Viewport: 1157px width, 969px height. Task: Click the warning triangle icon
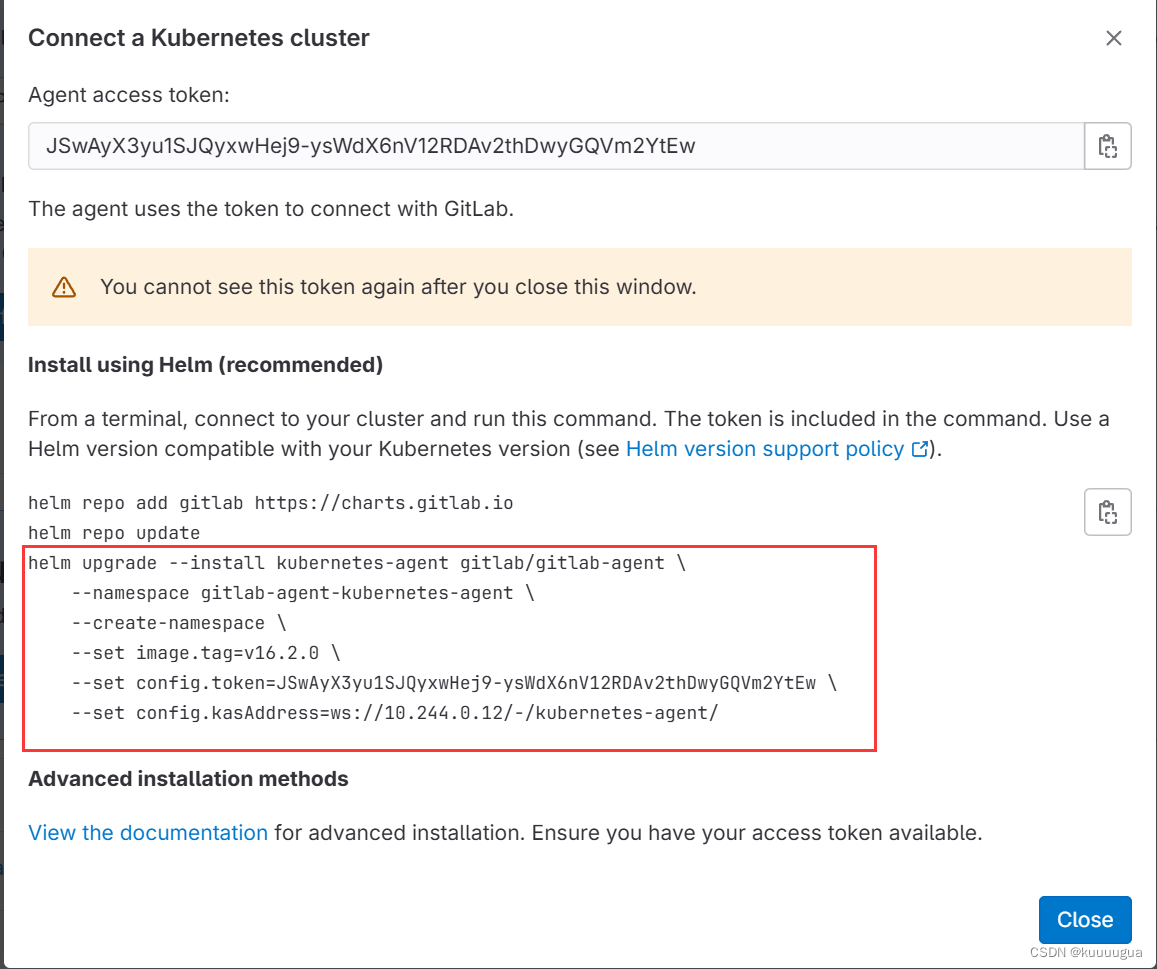64,287
